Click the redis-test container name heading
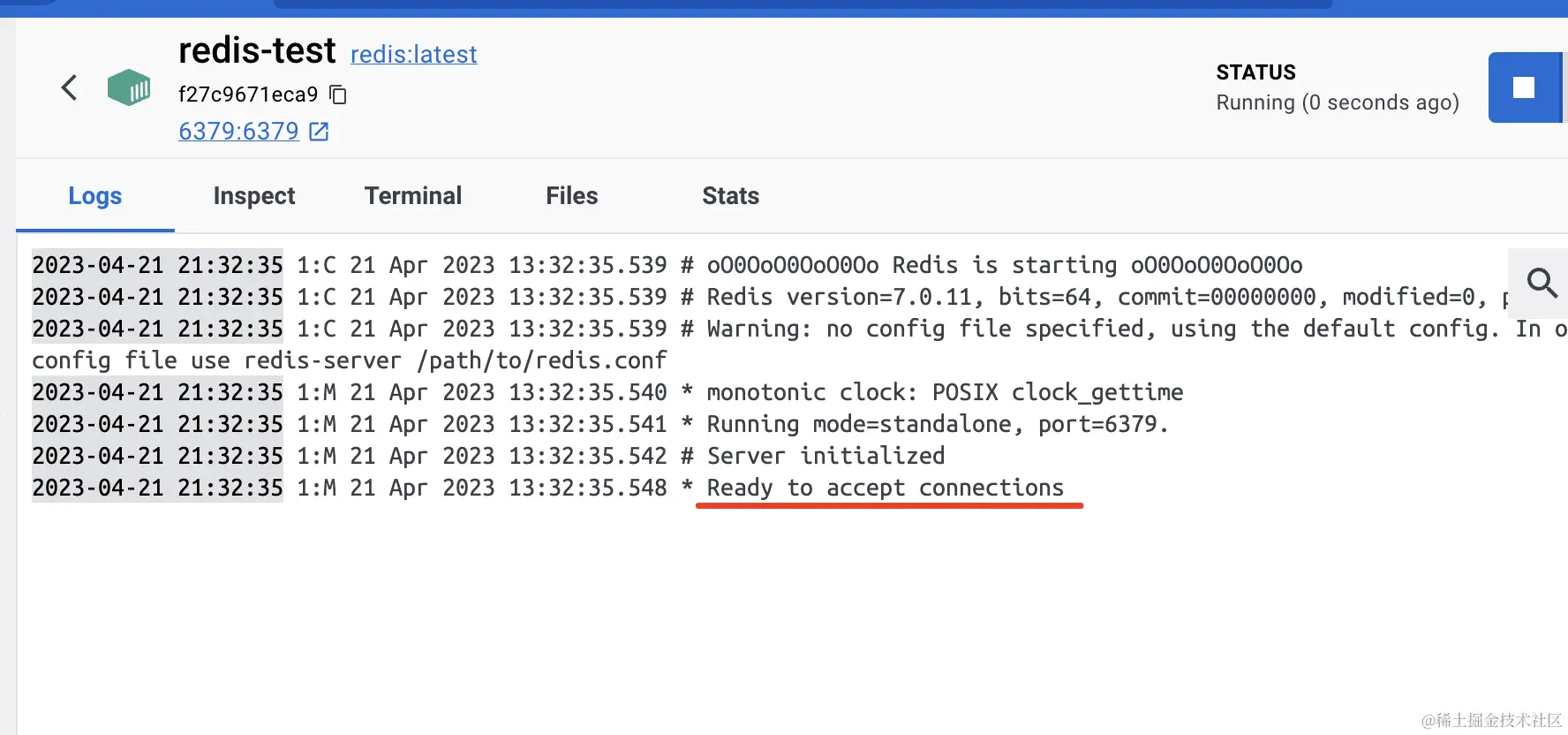This screenshot has height=735, width=1568. tap(257, 50)
